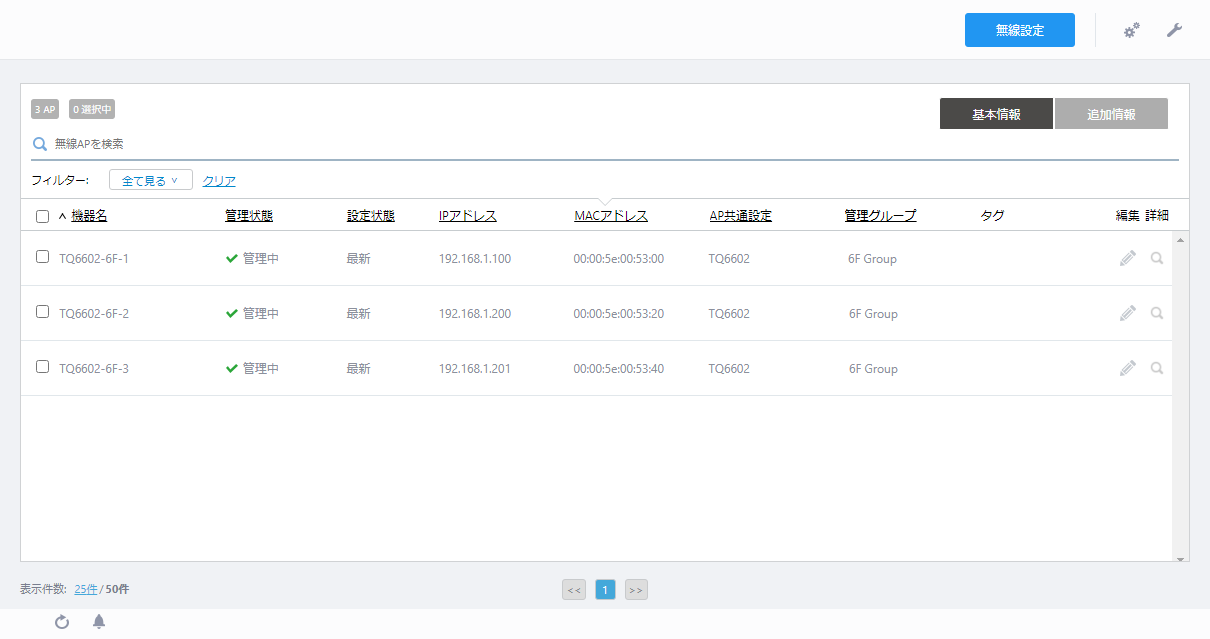1210x639 pixels.
Task: Go to previous page with << button
Action: 574,590
